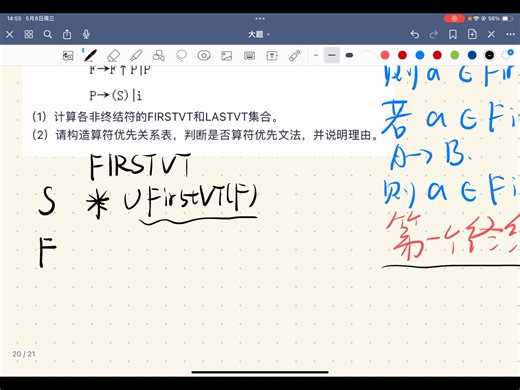Open the thumbnail grid view
This screenshot has height=390, width=520.
coord(29,34)
